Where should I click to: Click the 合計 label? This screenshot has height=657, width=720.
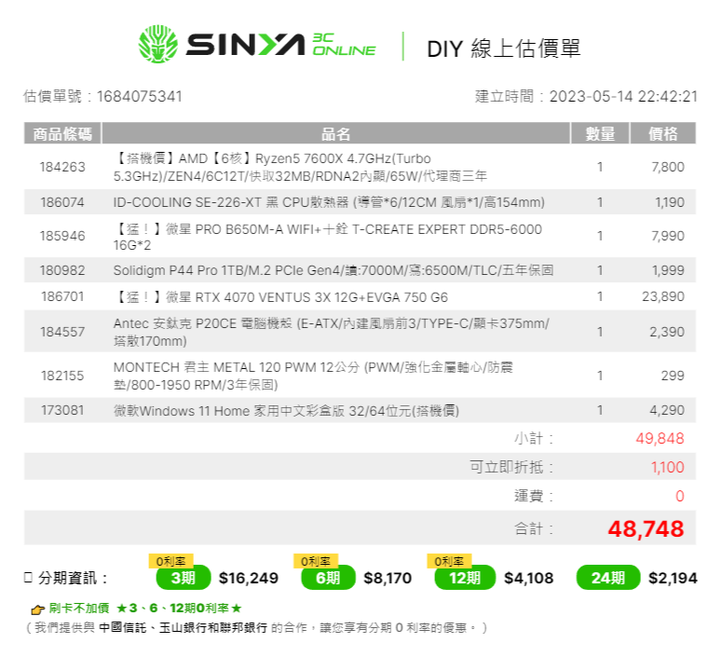(534, 529)
